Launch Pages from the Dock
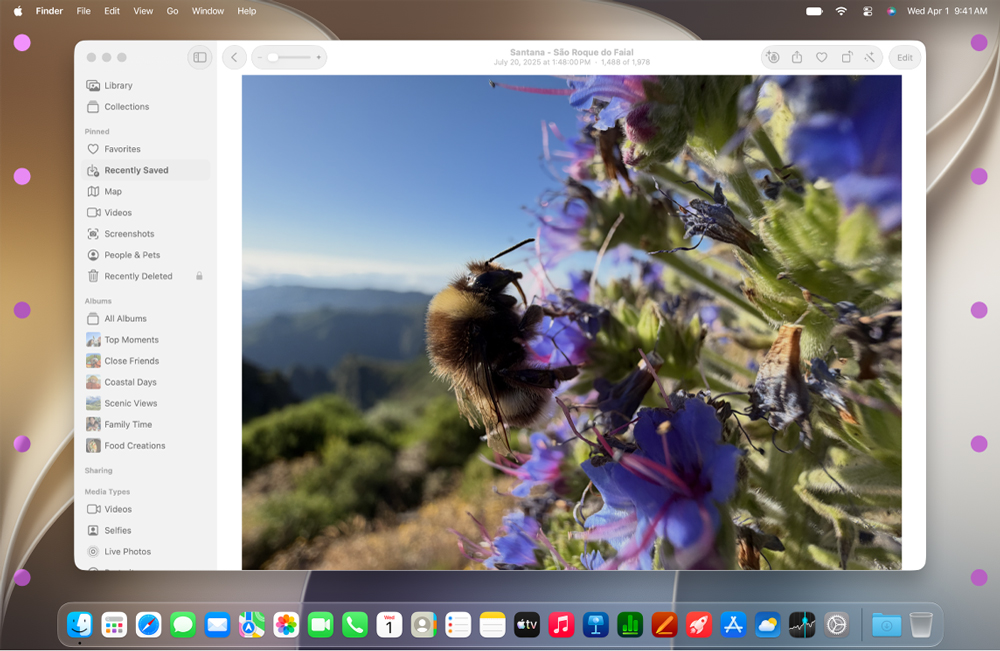This screenshot has height=651, width=1000. pyautogui.click(x=665, y=625)
